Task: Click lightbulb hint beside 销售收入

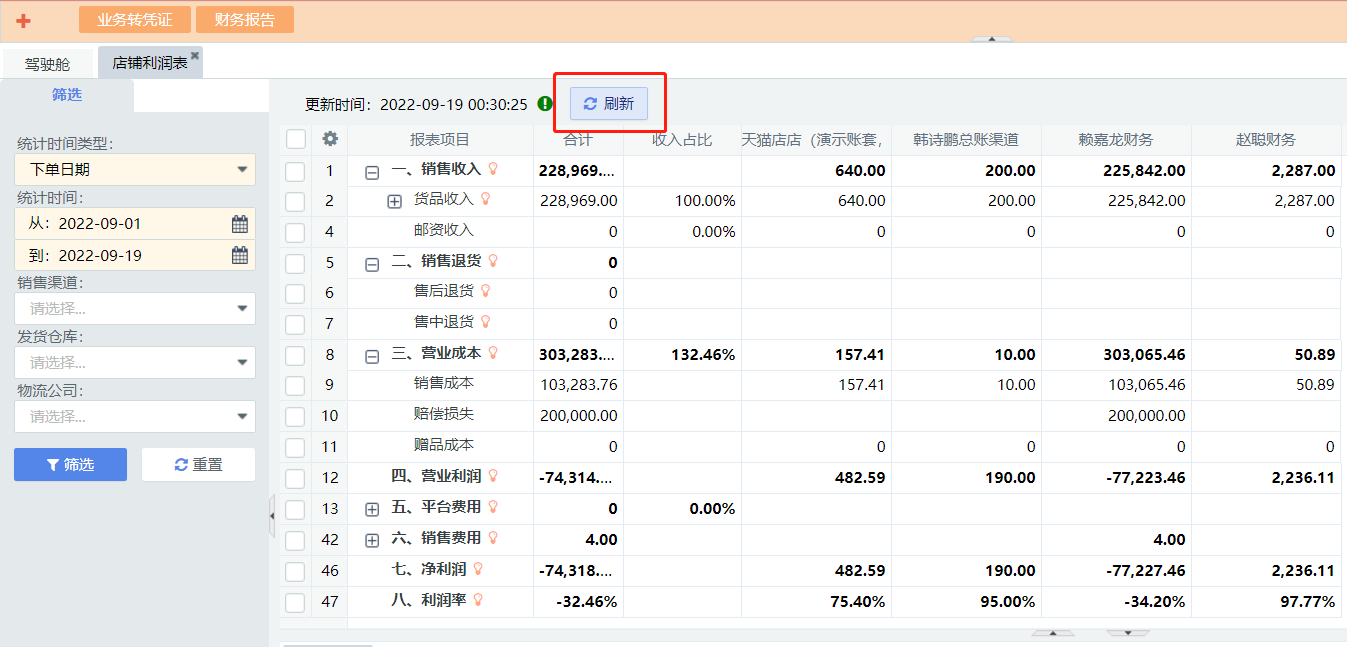Action: coord(492,169)
